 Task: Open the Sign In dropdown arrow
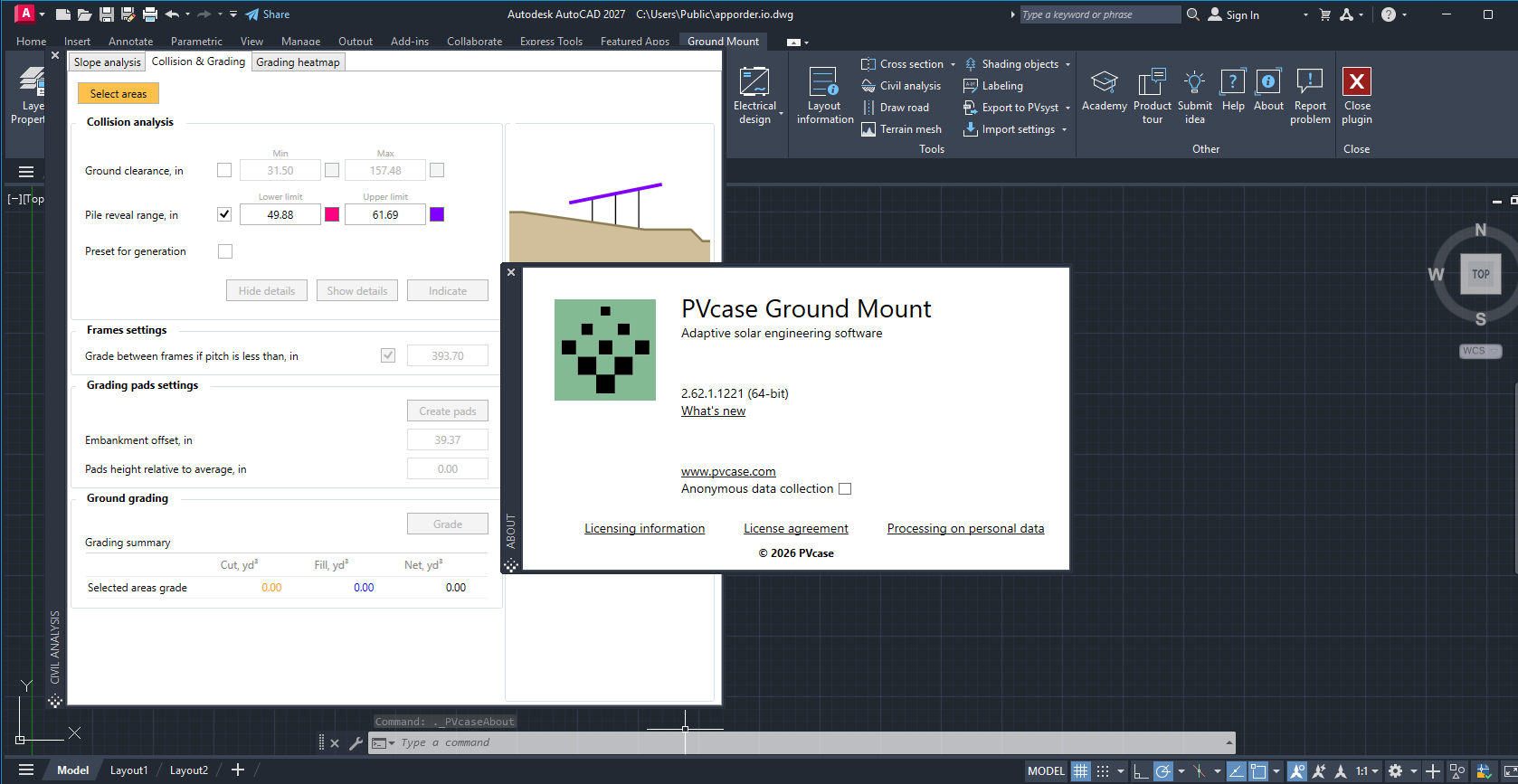click(x=1305, y=15)
